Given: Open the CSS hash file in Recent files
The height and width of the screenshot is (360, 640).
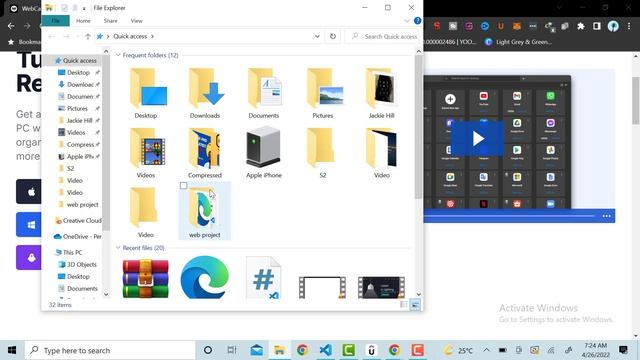Looking at the screenshot, I should coord(263,278).
